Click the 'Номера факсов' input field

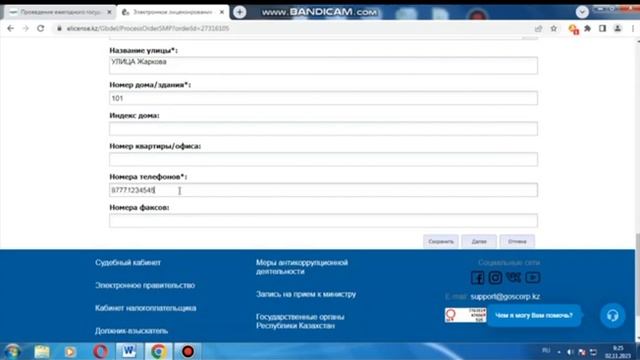(x=323, y=220)
